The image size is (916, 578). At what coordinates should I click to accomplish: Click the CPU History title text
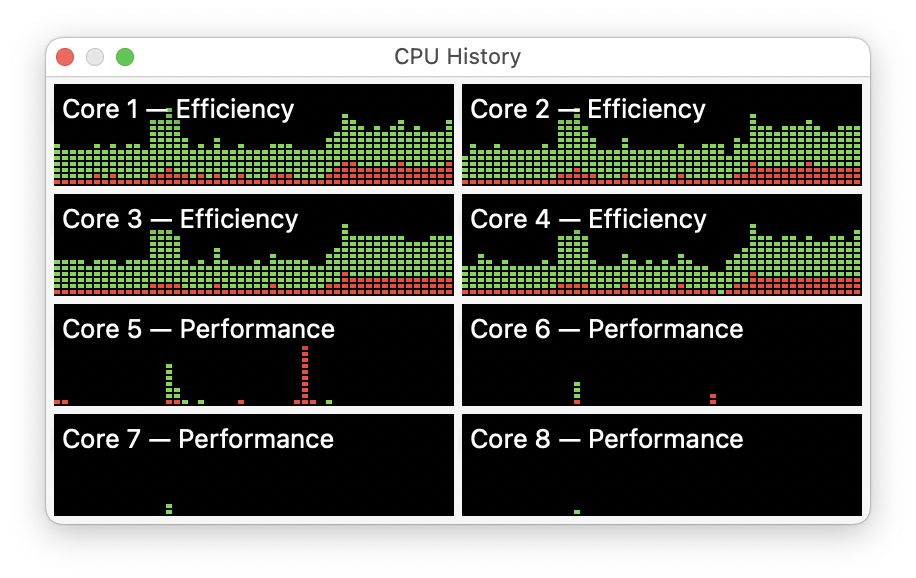[x=456, y=57]
